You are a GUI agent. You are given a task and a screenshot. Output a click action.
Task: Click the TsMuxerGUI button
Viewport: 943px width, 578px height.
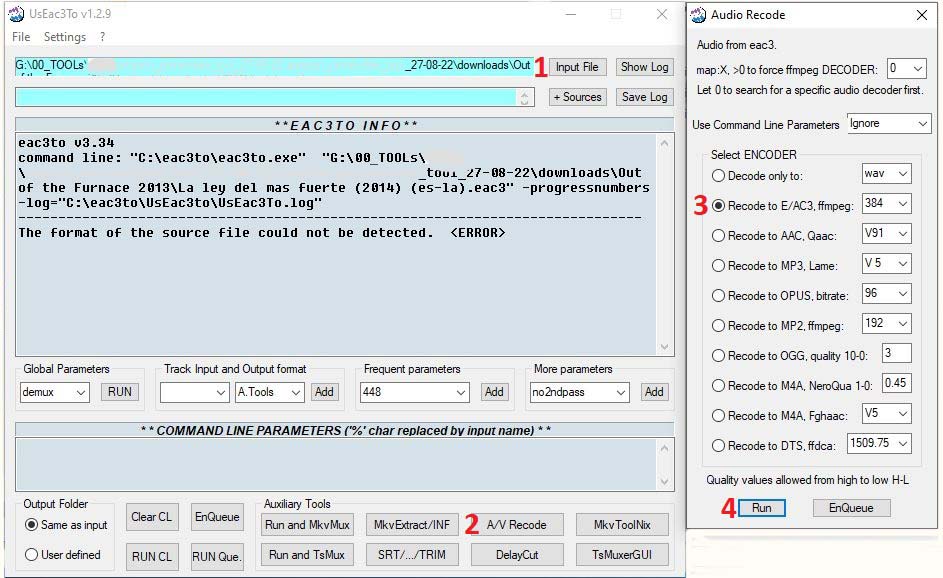coord(622,555)
